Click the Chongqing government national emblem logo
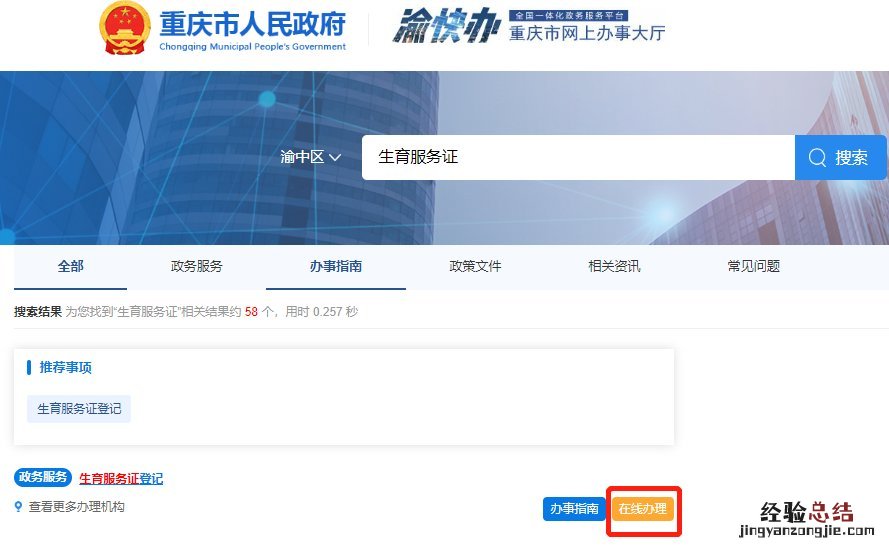 (x=125, y=28)
